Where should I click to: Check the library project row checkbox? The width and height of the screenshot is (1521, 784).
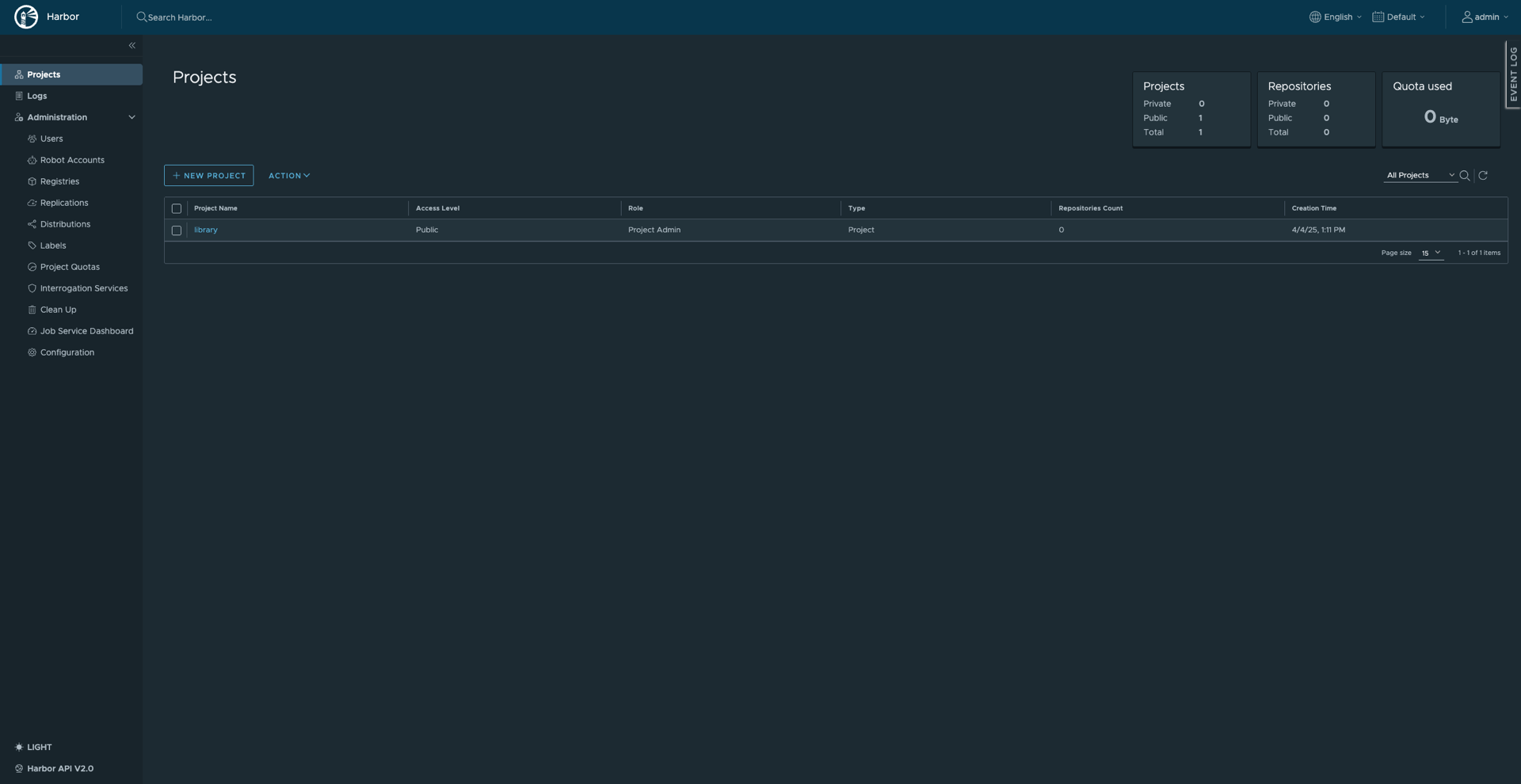[x=176, y=230]
